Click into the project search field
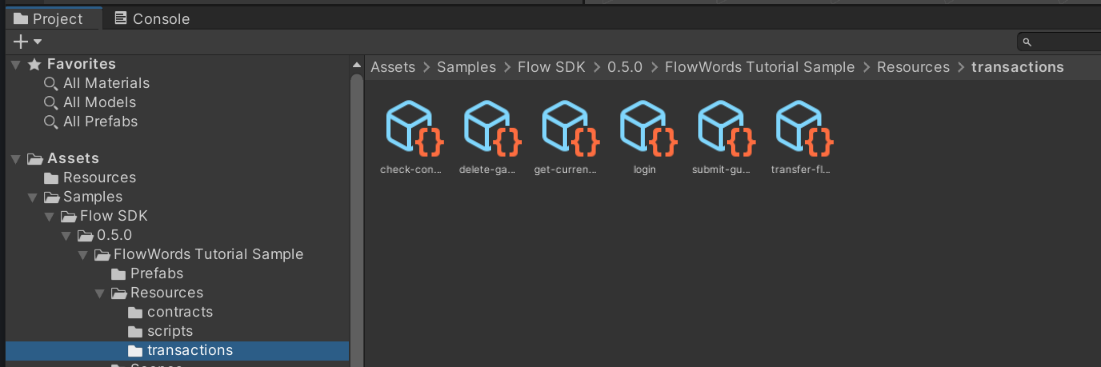The image size is (1101, 367). 1060,42
